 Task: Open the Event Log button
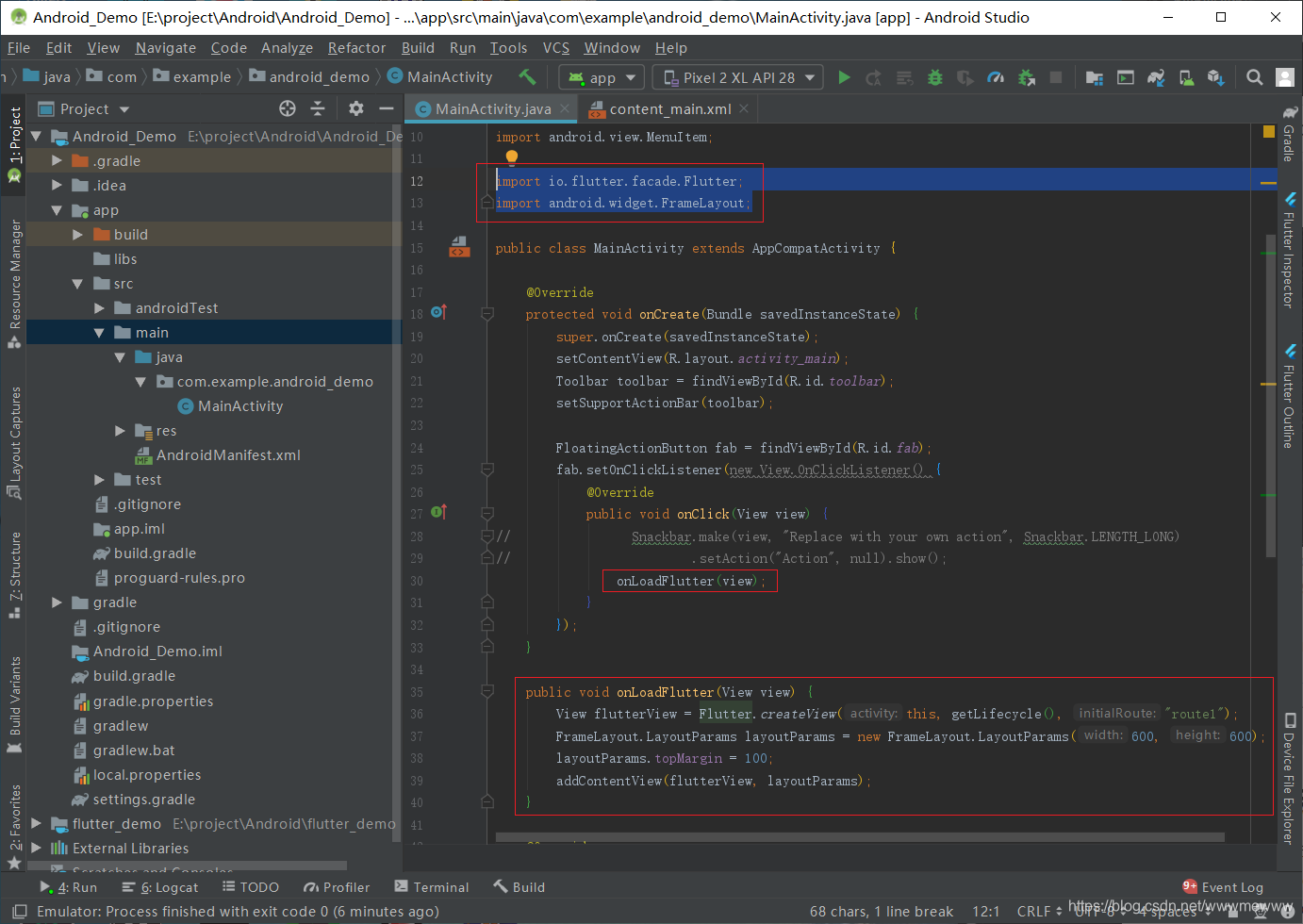(1223, 887)
